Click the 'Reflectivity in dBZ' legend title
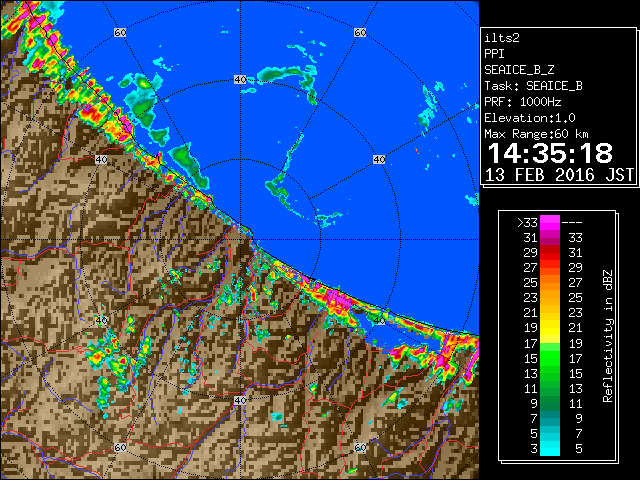The image size is (640, 480). (608, 336)
